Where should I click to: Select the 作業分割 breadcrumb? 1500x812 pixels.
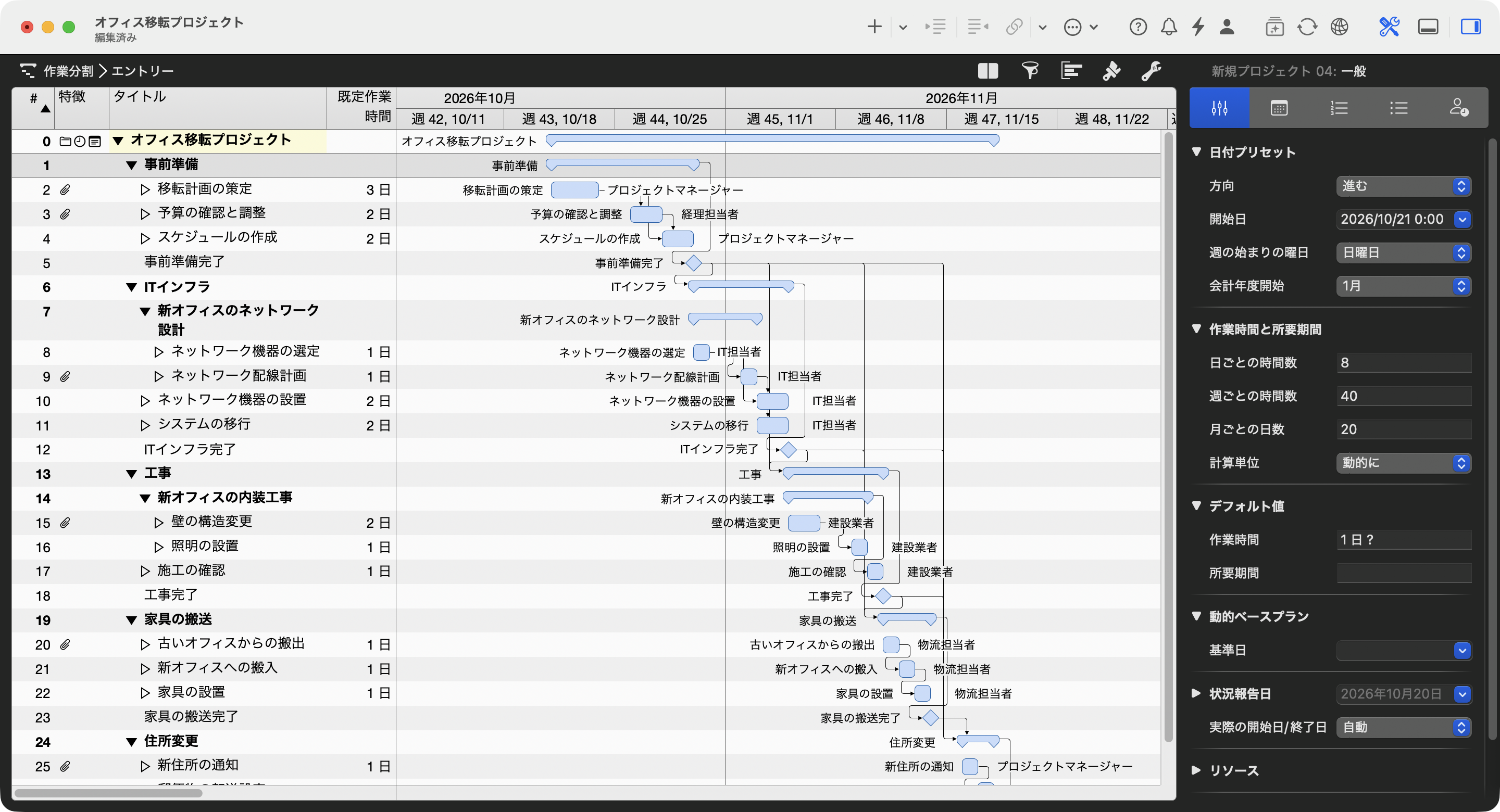tap(68, 71)
